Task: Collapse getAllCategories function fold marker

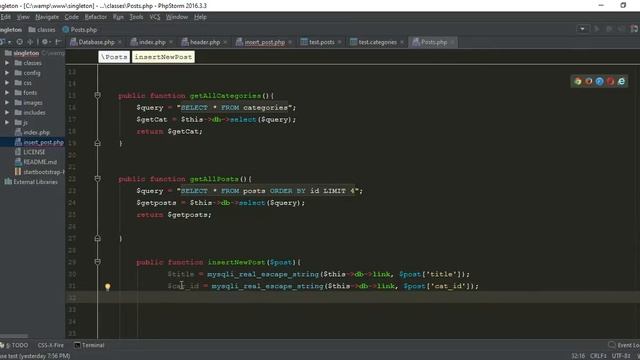Action: coord(97,95)
